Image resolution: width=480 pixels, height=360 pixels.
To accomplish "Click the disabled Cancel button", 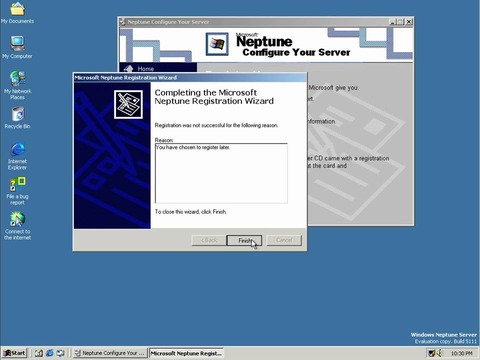I will pos(284,240).
